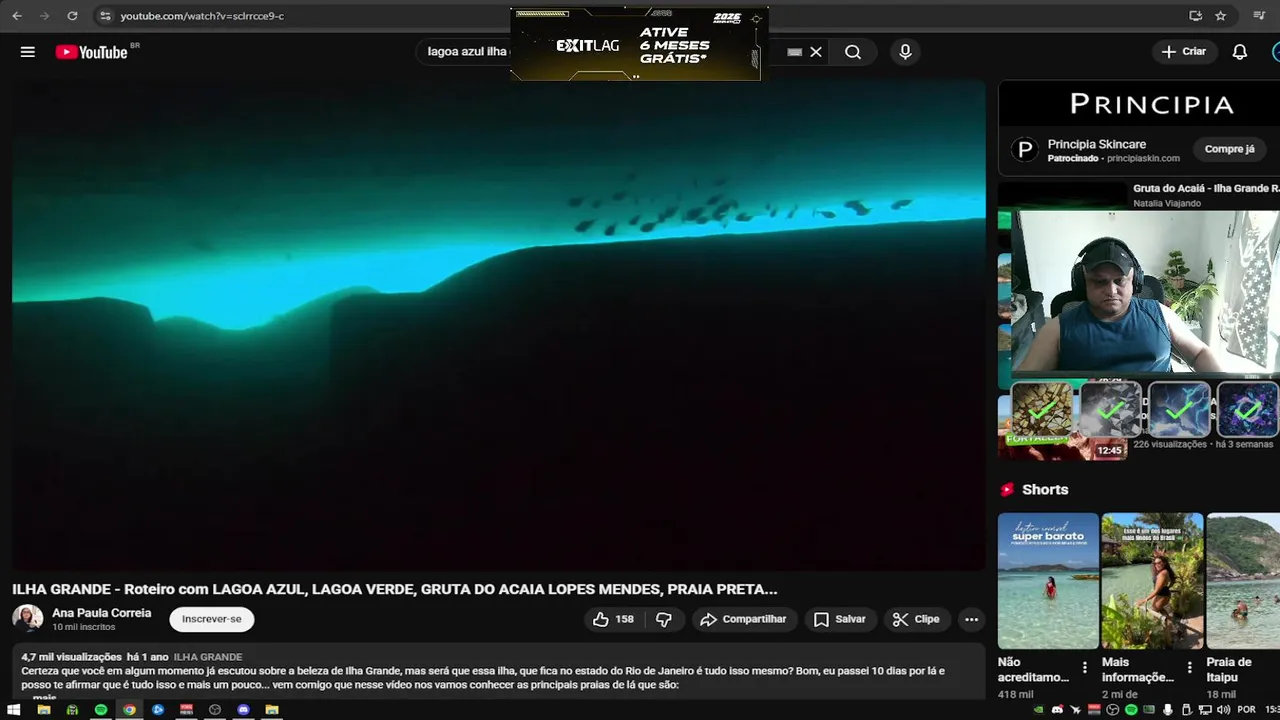Open the Windows Start menu
Screen dimensions: 1280x720
(14, 710)
